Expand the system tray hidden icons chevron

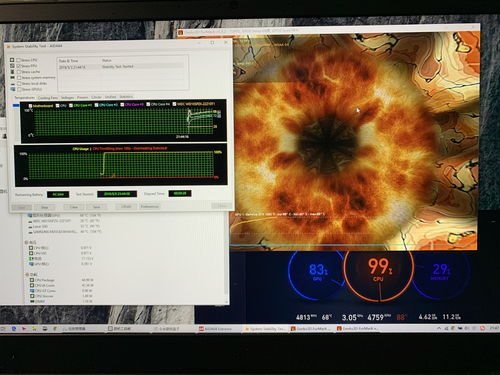[439, 329]
